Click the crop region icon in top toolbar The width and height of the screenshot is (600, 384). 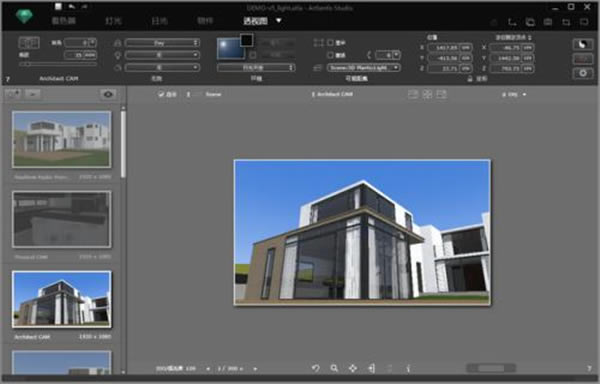coord(566,22)
